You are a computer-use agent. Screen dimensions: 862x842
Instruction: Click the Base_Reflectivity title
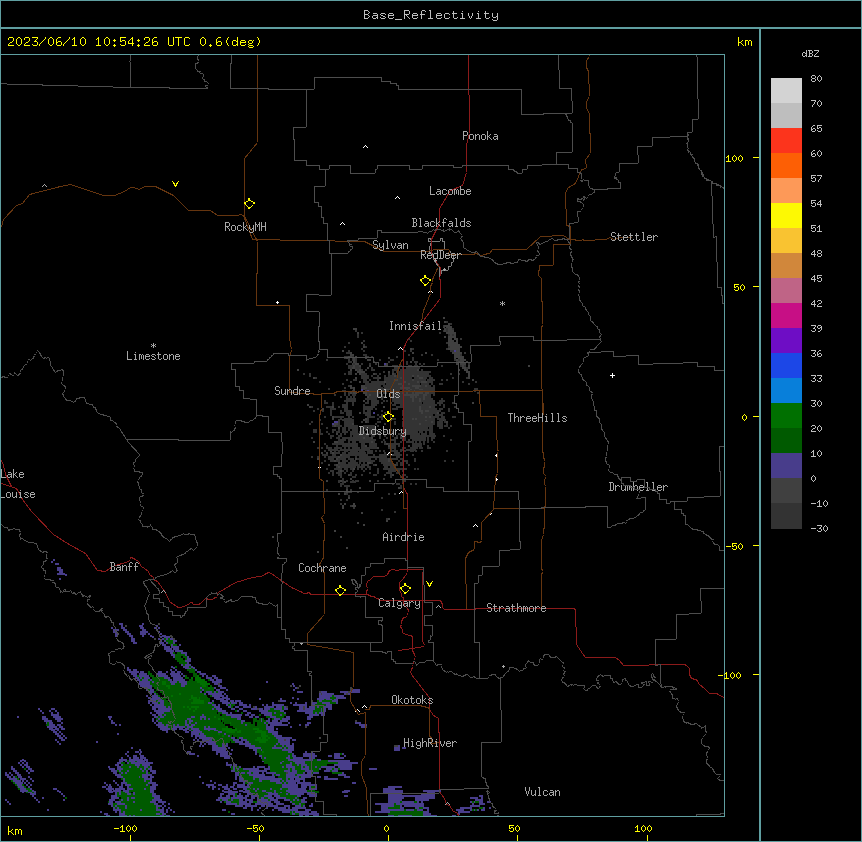point(431,15)
